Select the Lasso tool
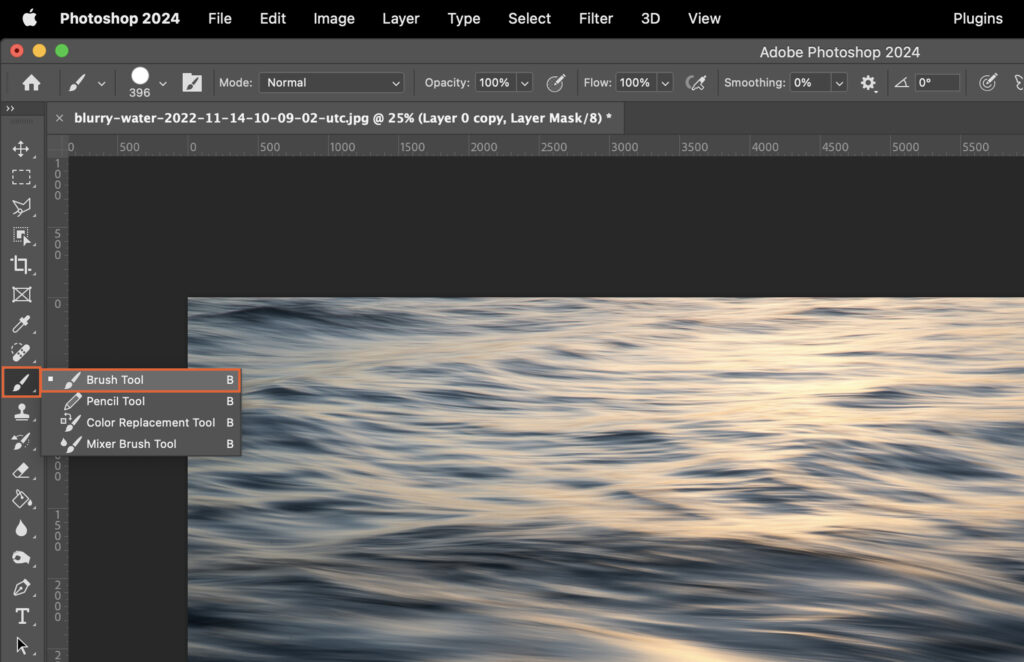The height and width of the screenshot is (662, 1024). [23, 207]
